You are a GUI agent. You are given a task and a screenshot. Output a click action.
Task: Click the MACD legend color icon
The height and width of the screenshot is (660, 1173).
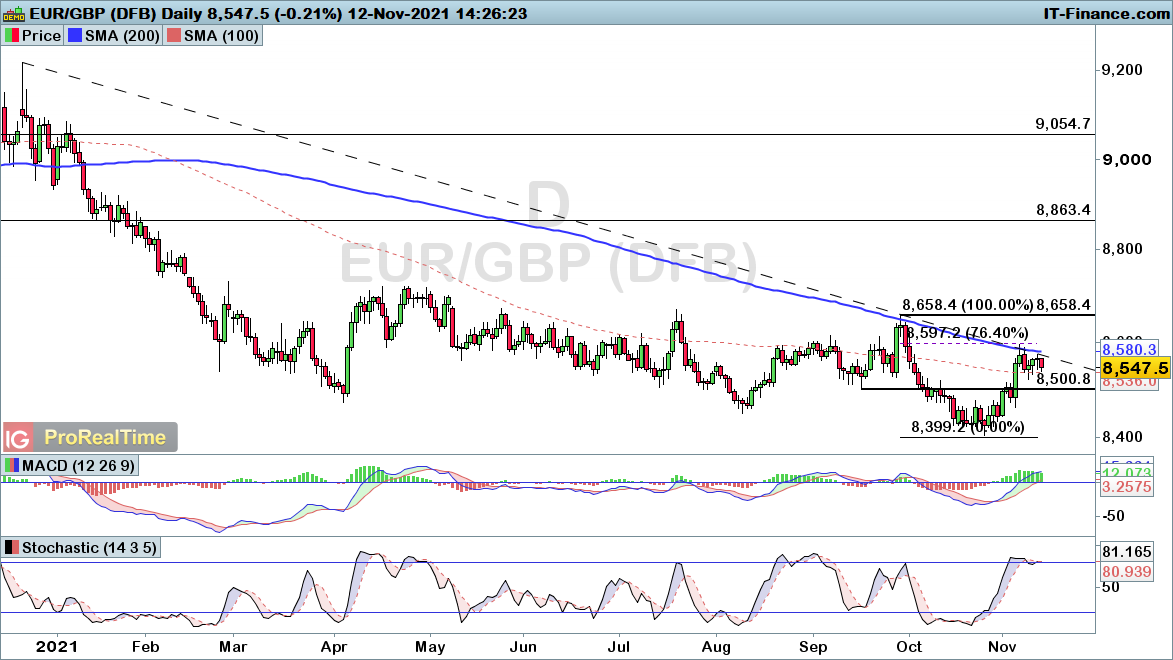coord(11,465)
